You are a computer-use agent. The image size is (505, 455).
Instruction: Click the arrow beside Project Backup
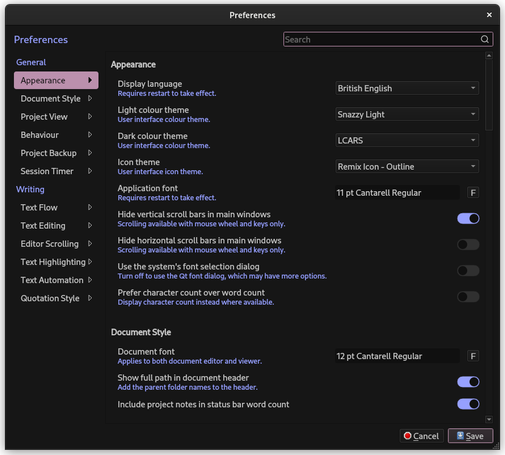point(90,153)
